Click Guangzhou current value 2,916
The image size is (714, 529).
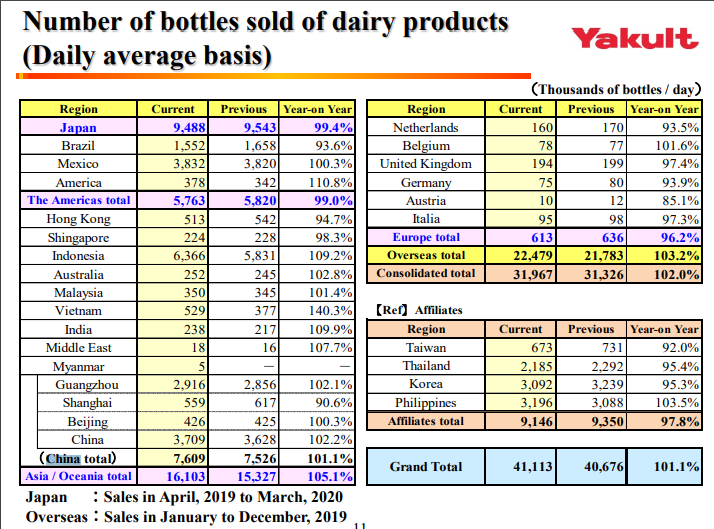click(x=173, y=385)
